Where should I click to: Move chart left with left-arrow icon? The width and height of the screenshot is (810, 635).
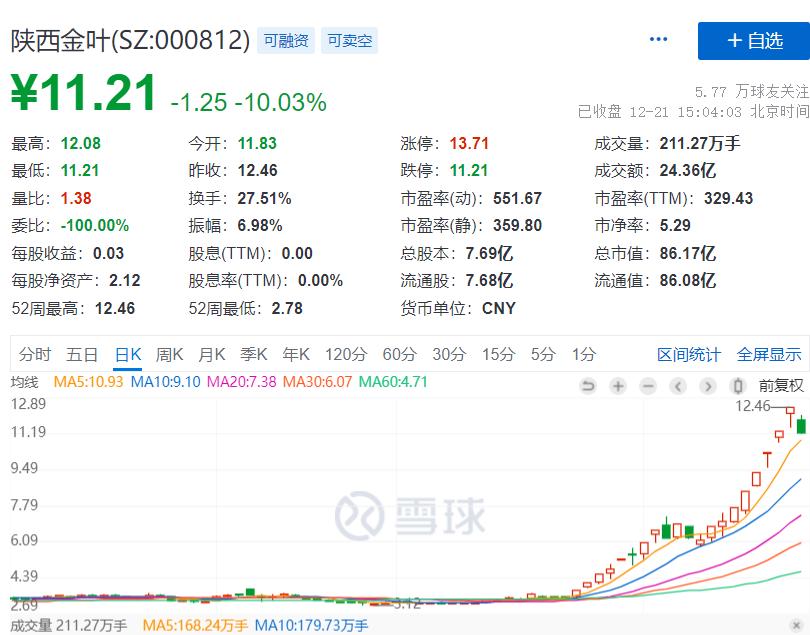coord(678,386)
